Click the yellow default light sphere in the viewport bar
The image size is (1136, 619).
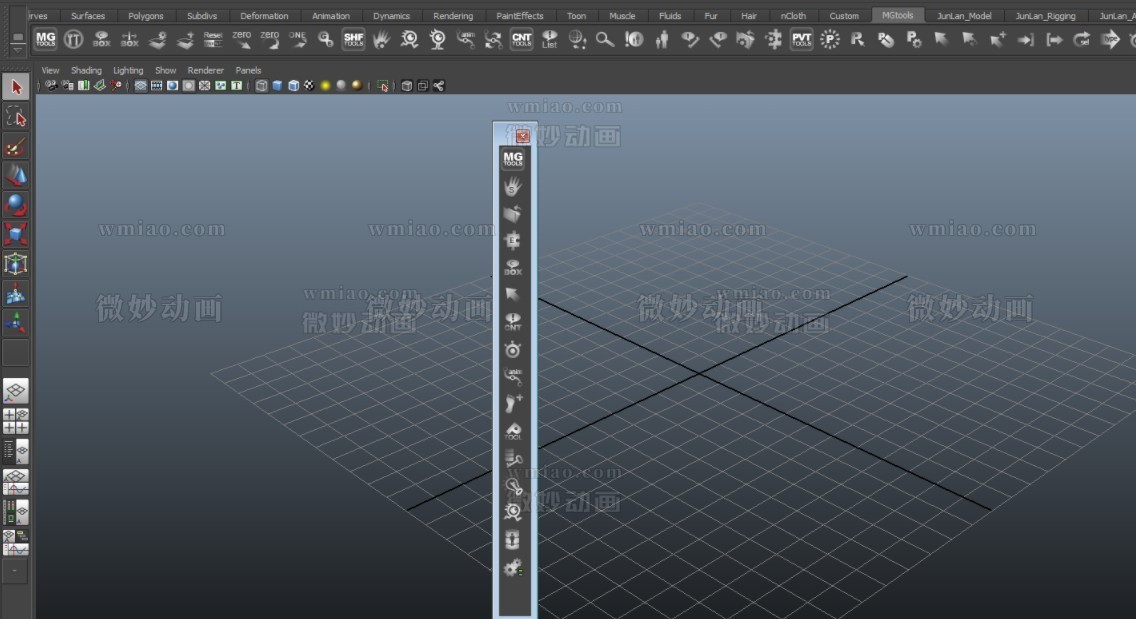(324, 85)
